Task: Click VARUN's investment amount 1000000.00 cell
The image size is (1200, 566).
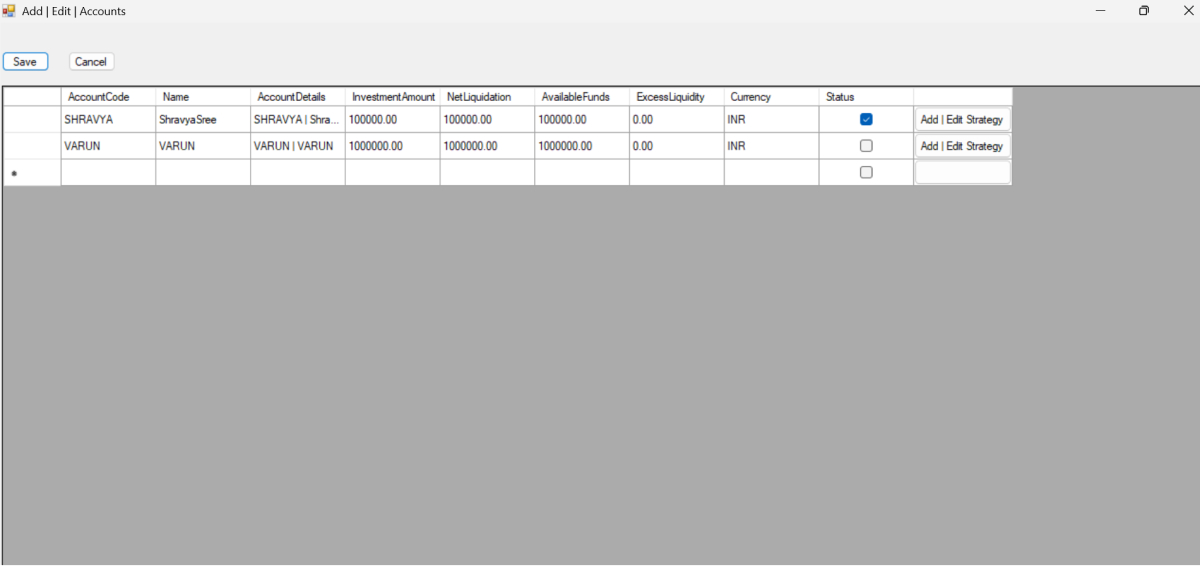Action: coord(392,146)
